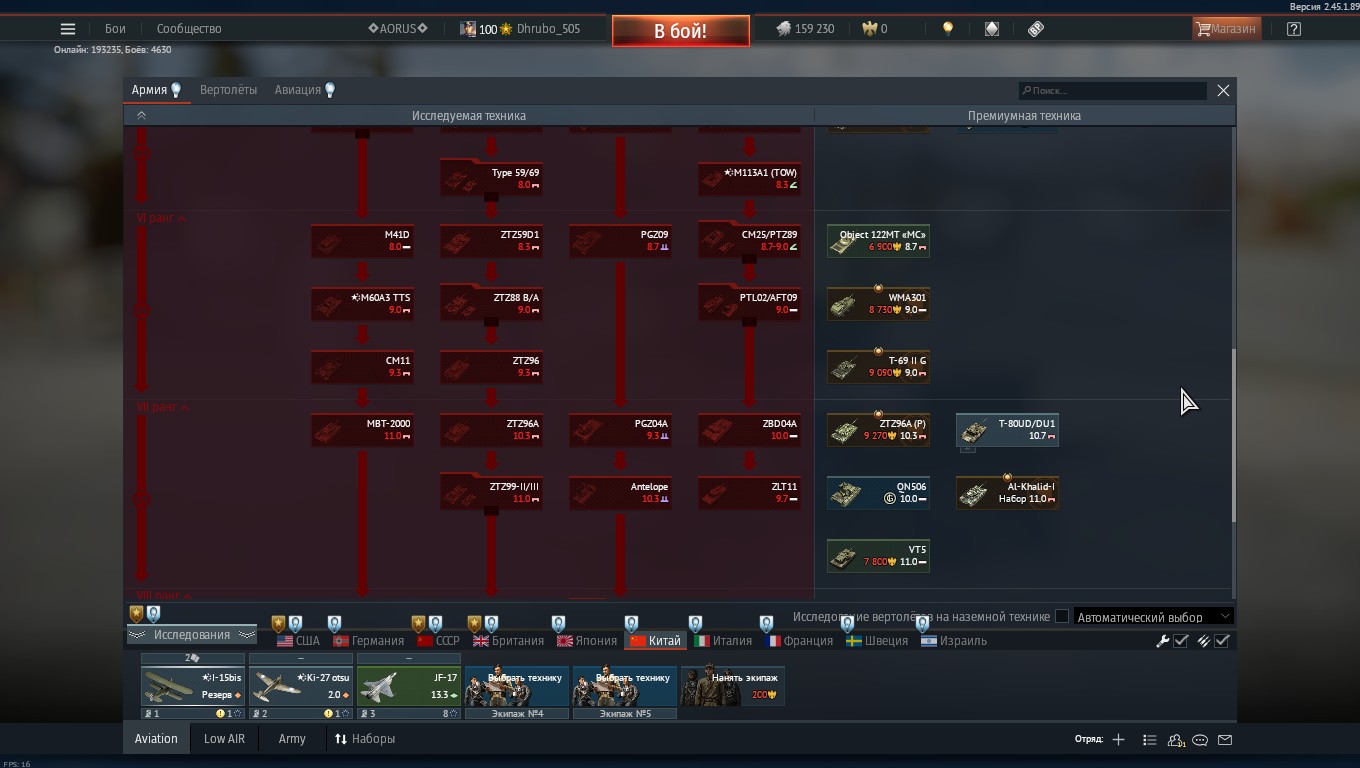The height and width of the screenshot is (768, 1360).
Task: Select the PTL02/AFT09 vehicle
Action: (x=749, y=304)
